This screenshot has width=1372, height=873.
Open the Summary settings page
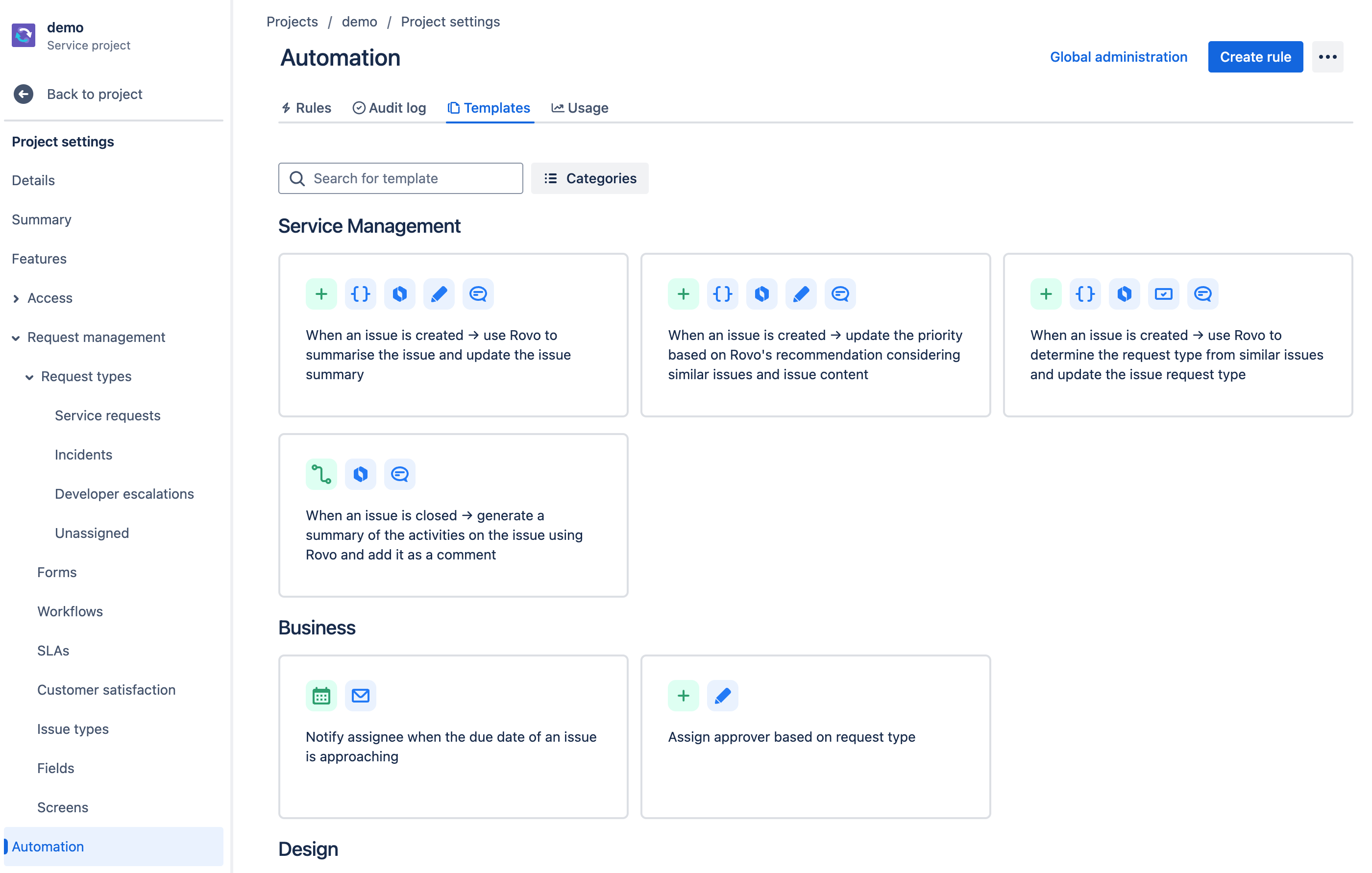(x=41, y=220)
